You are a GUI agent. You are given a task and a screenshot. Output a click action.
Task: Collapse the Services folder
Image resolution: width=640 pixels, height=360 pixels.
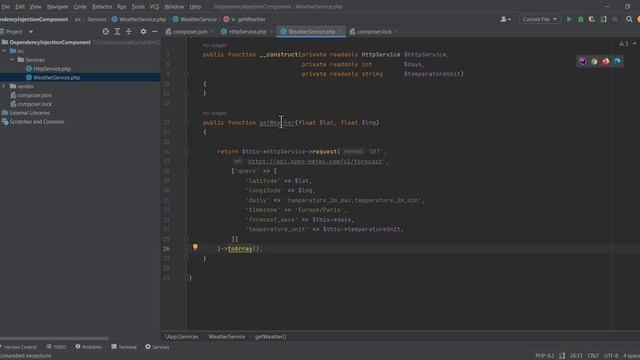12,60
